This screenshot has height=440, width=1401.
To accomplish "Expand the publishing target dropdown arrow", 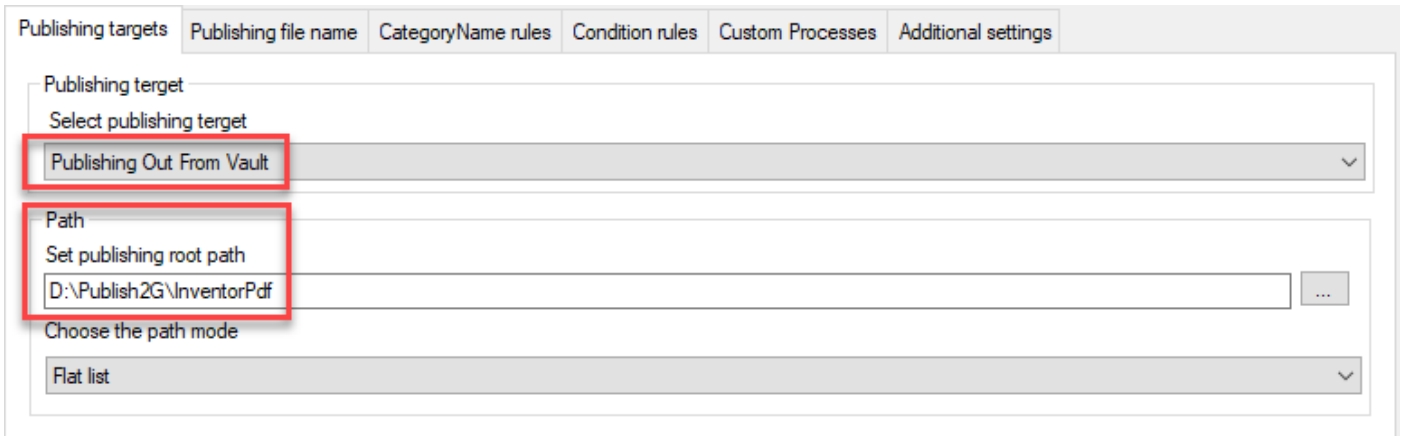I will point(1348,162).
